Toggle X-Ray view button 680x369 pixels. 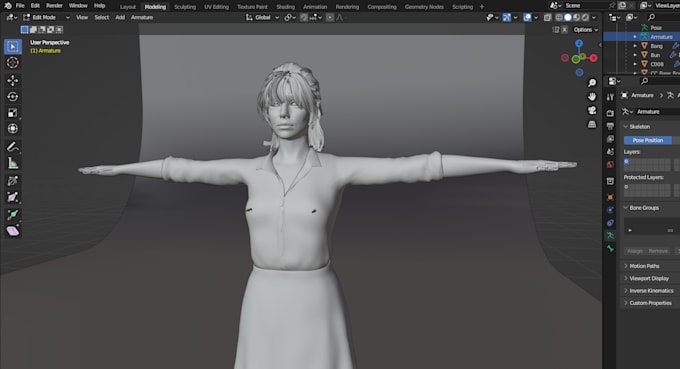pos(547,17)
